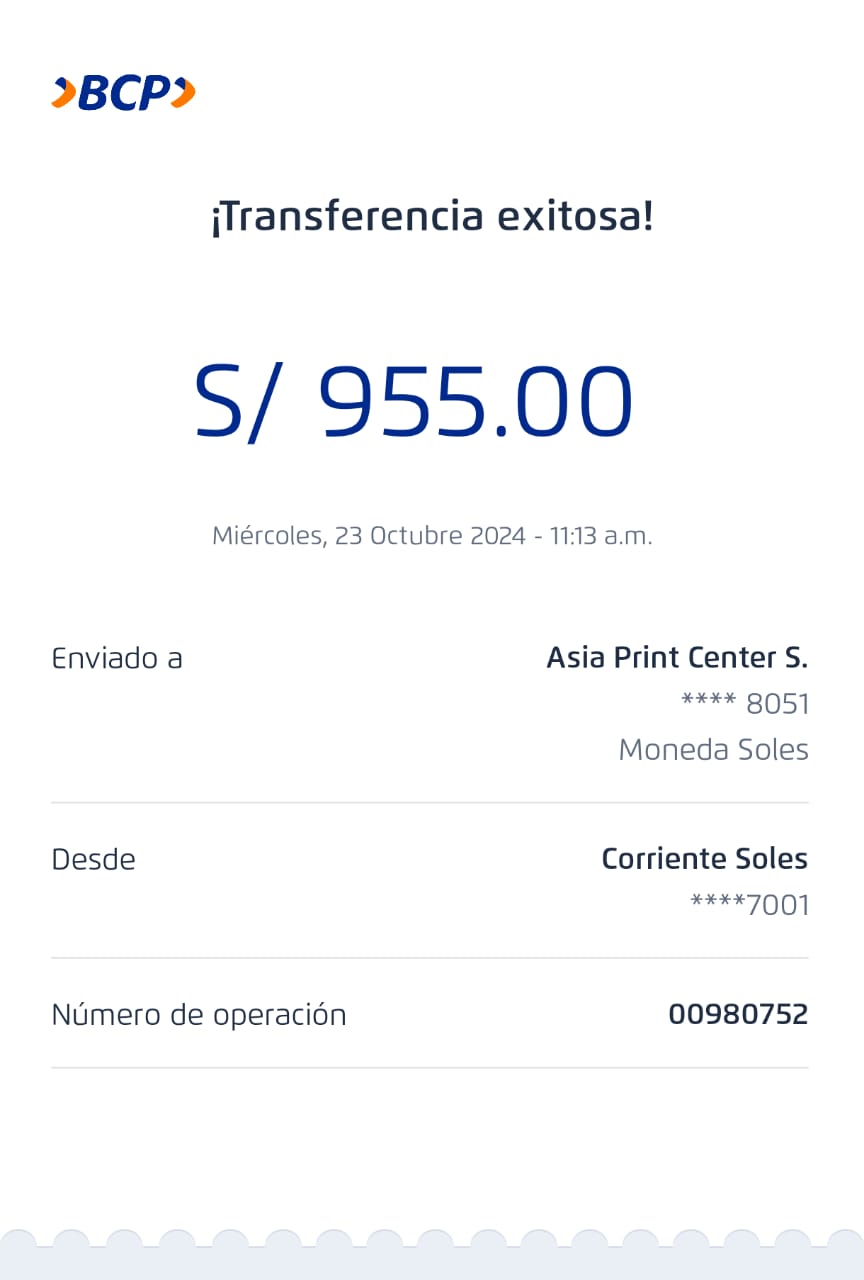864x1280 pixels.
Task: Click the S/ currency symbol
Action: [x=232, y=402]
